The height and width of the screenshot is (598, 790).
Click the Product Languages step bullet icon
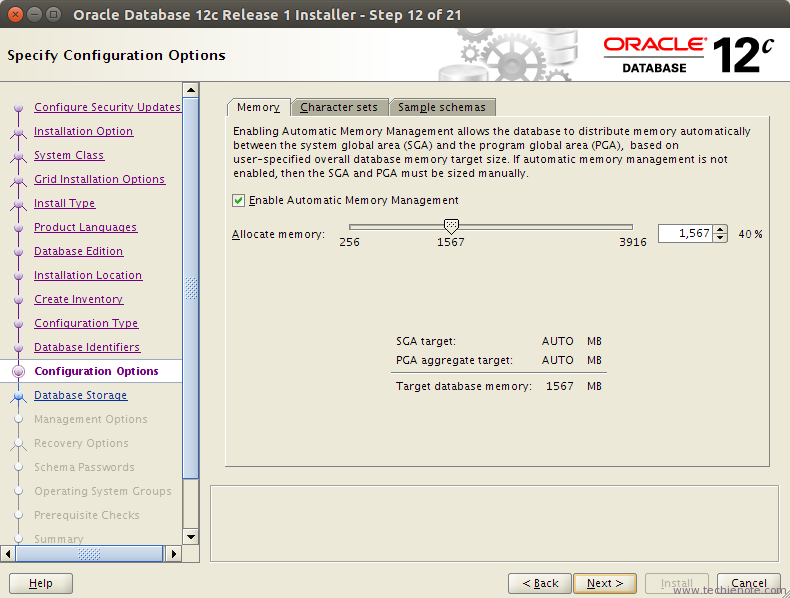tap(19, 228)
